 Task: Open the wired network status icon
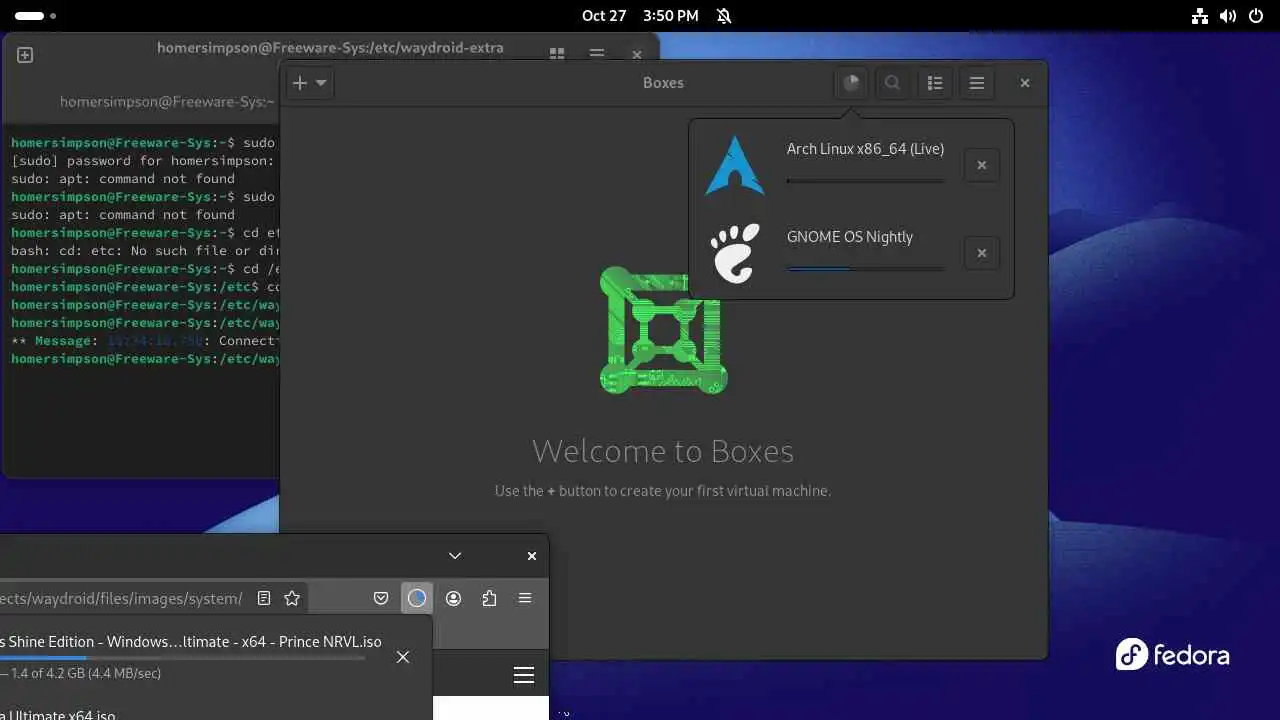click(1200, 16)
